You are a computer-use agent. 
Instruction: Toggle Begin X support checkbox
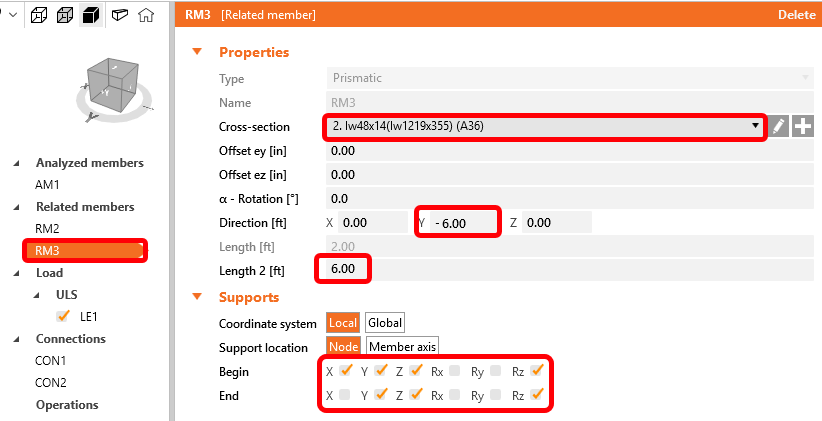345,371
